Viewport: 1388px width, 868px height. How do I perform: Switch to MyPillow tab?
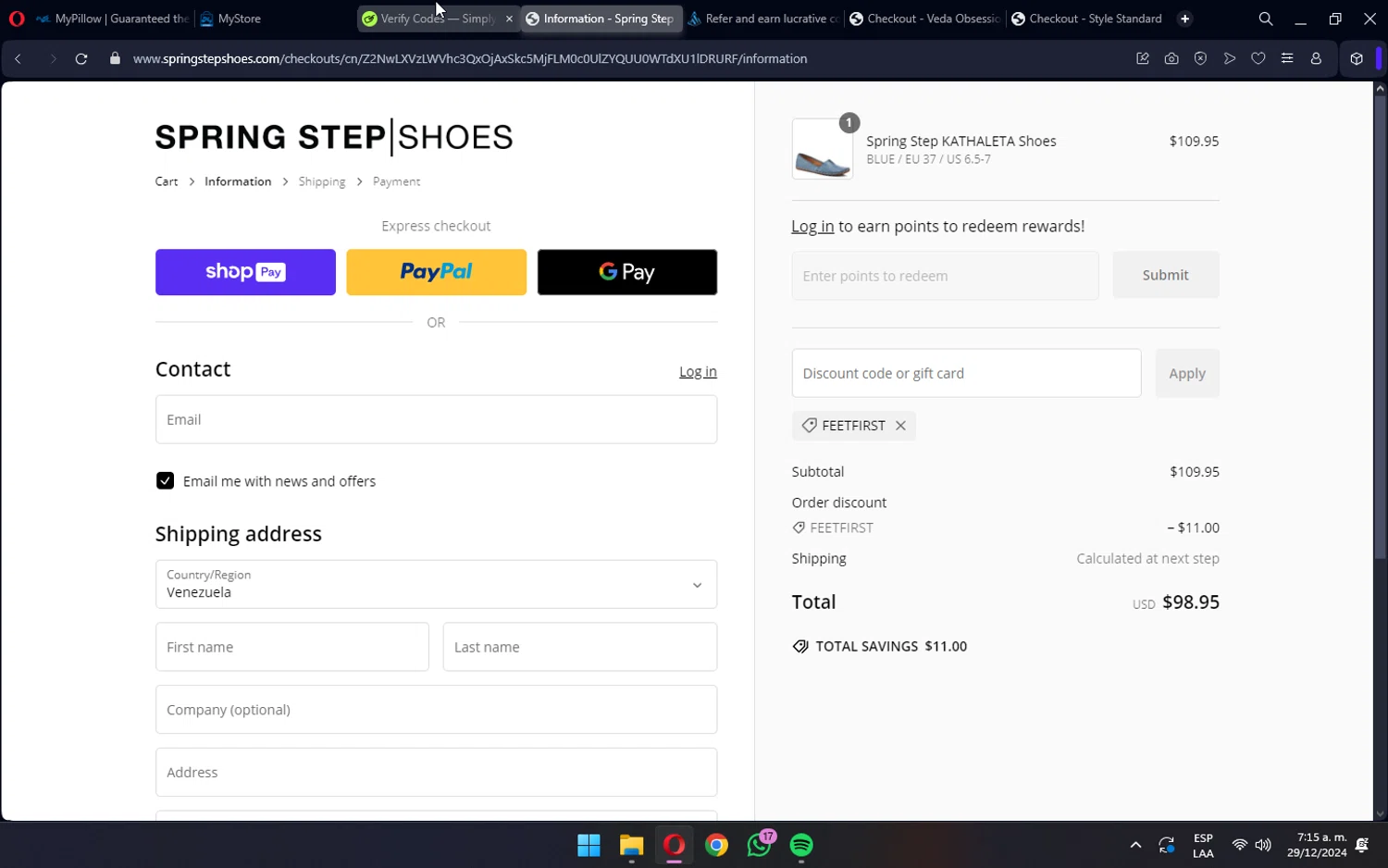pos(111,19)
